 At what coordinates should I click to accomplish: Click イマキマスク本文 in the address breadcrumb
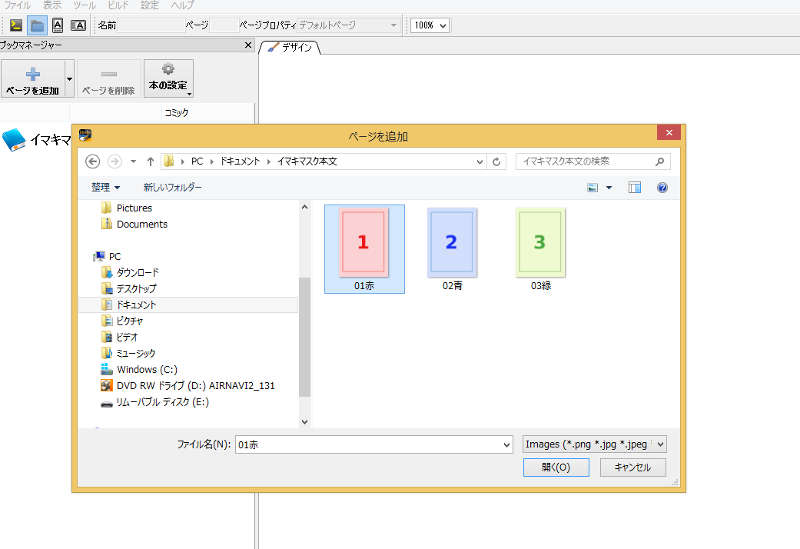pos(307,161)
